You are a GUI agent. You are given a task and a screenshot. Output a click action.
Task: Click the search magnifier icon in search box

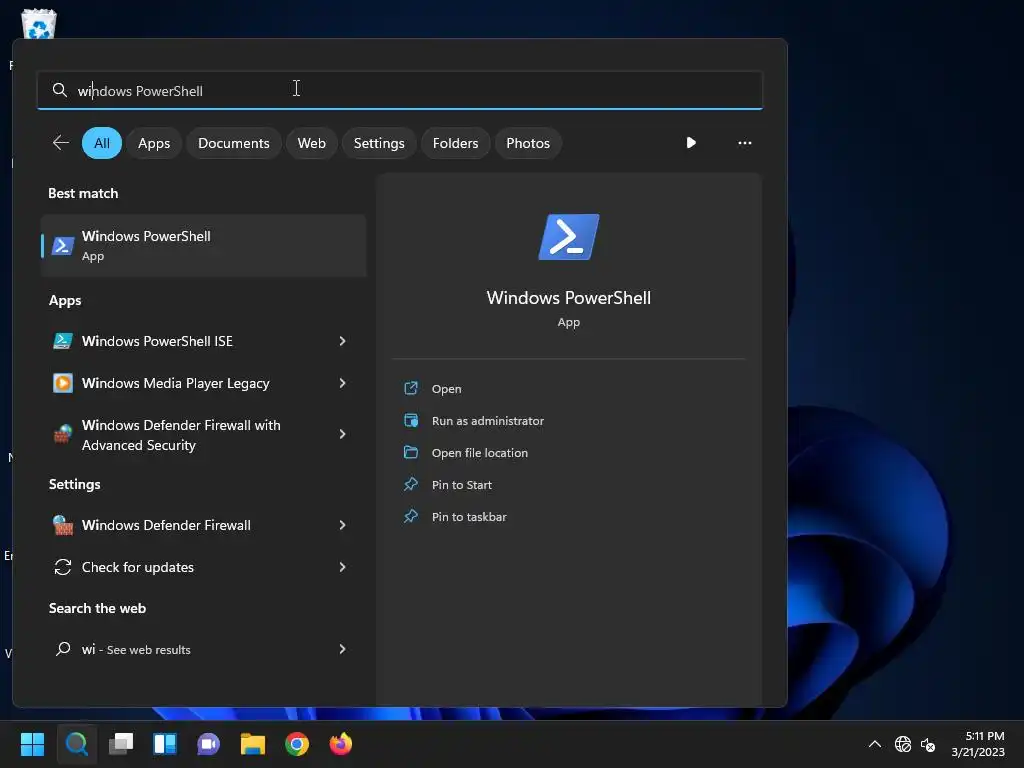point(59,90)
